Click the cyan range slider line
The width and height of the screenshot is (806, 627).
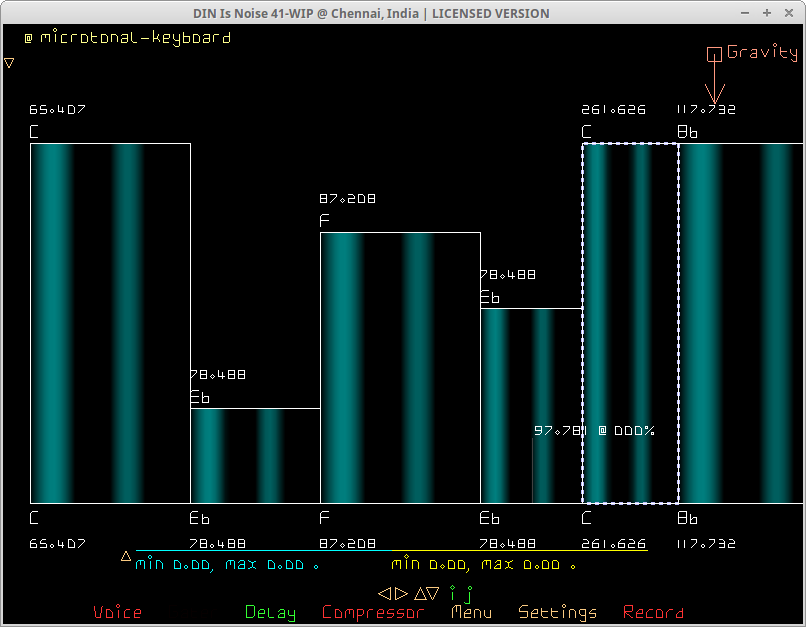click(260, 550)
